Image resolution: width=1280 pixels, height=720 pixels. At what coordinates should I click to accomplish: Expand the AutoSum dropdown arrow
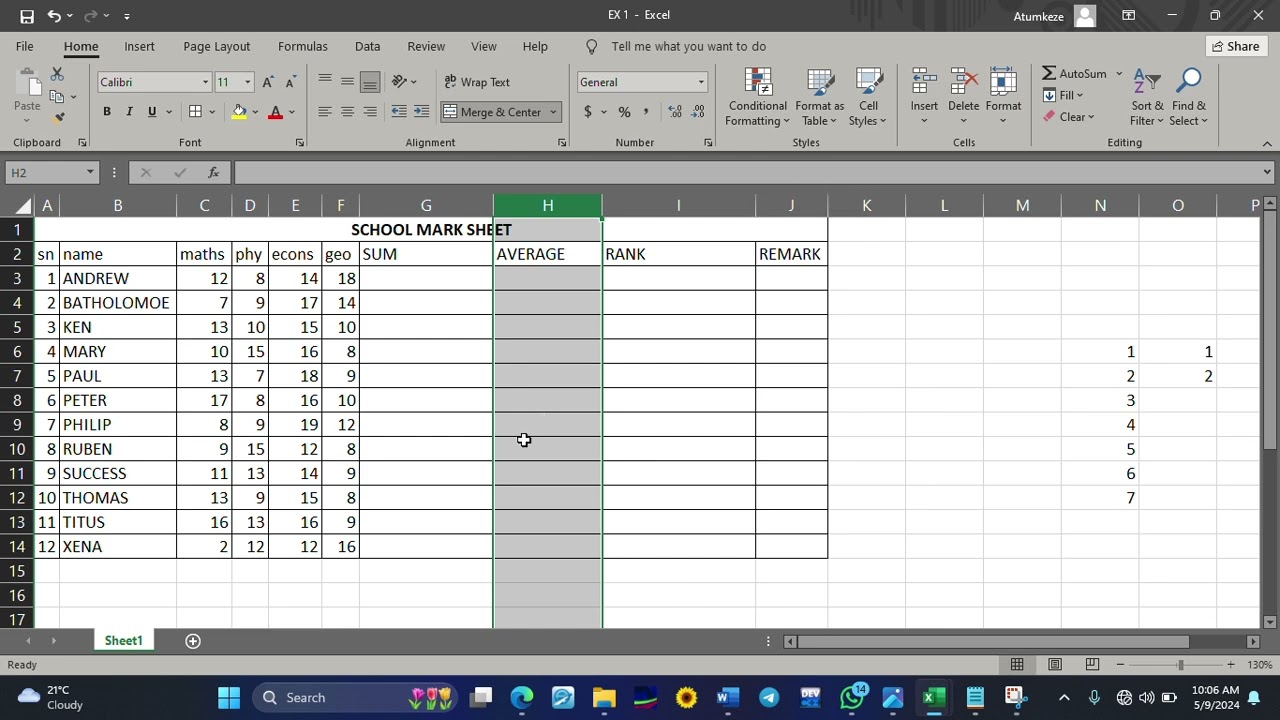pos(1119,74)
